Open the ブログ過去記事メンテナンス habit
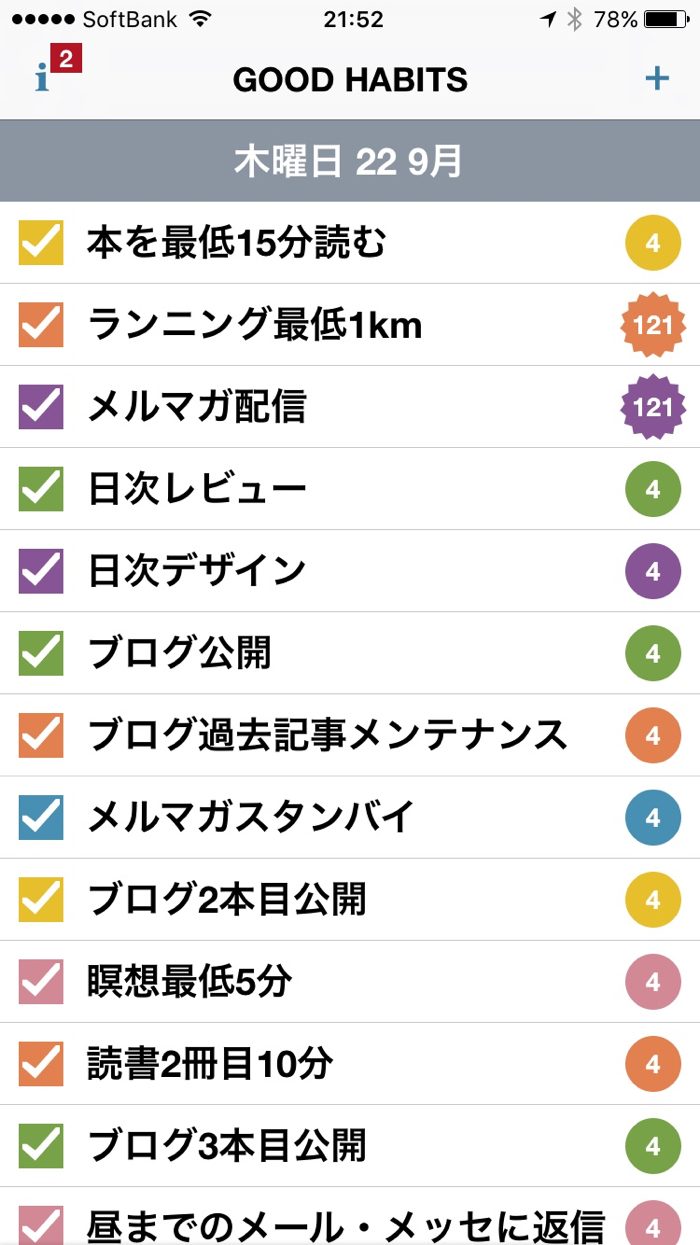The height and width of the screenshot is (1245, 700). (x=327, y=735)
